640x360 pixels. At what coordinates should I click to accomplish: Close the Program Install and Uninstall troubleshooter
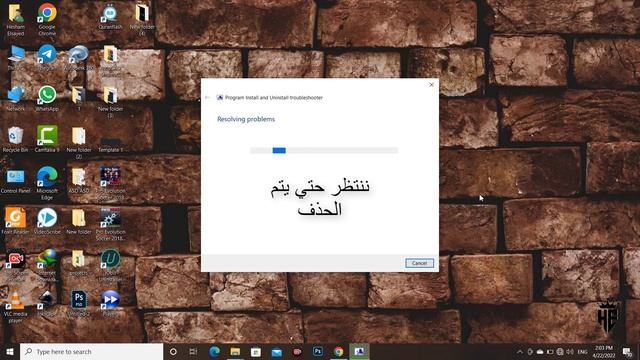coord(431,85)
